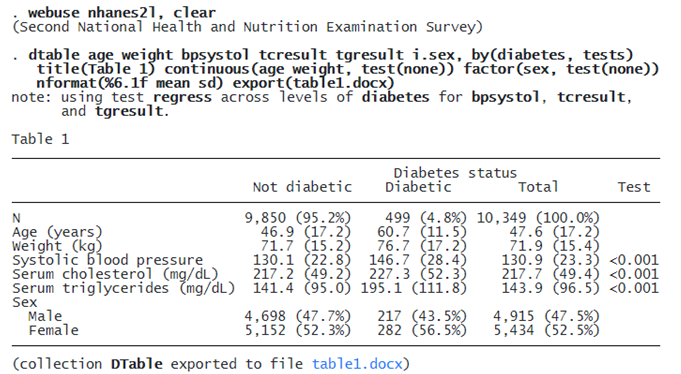681x374 pixels.
Task: Open the table1.docx link
Action: click(x=357, y=364)
